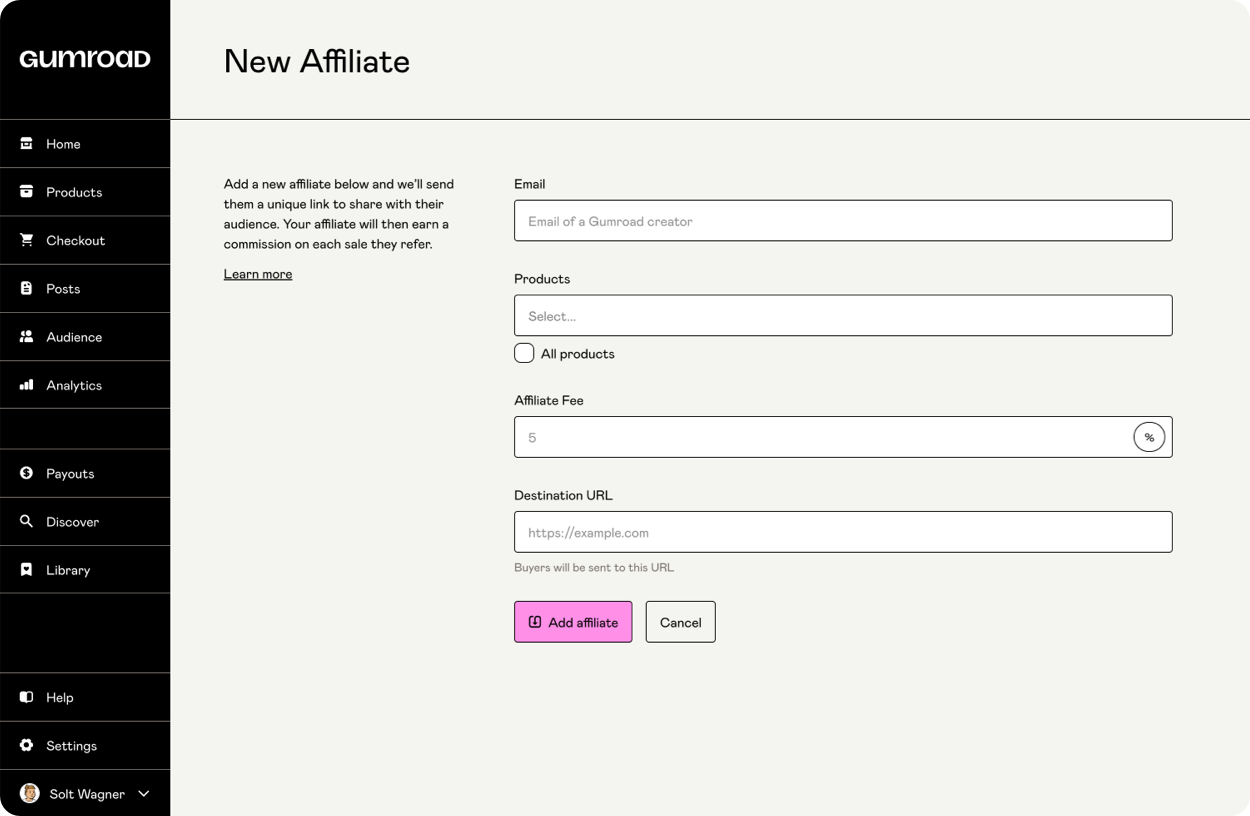Click the Posts document icon
Screen dimensions: 1250x816
click(x=27, y=288)
